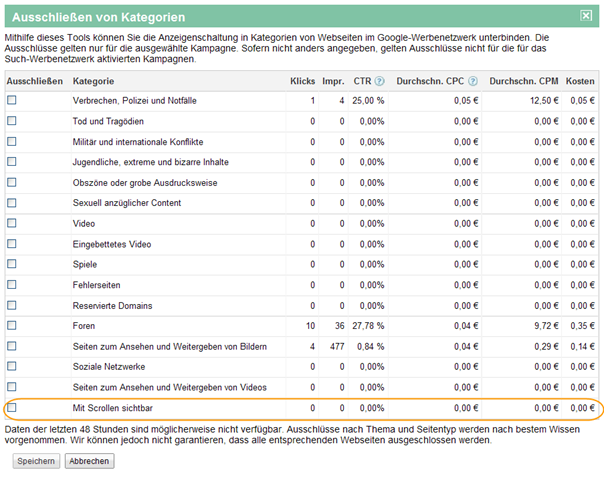
Task: Exclude Obszöne oder grobe Ausdrucksweise category
Action: click(x=12, y=183)
